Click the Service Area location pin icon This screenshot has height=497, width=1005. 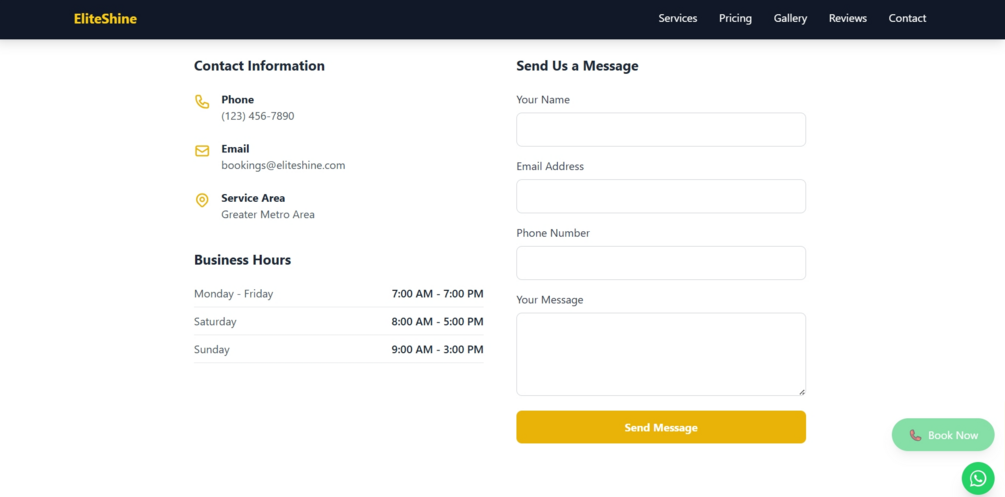202,200
